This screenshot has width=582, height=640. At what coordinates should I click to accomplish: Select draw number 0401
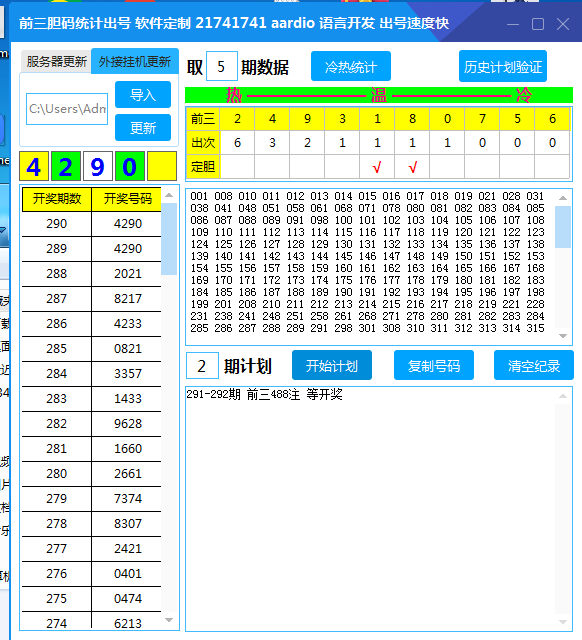point(128,574)
